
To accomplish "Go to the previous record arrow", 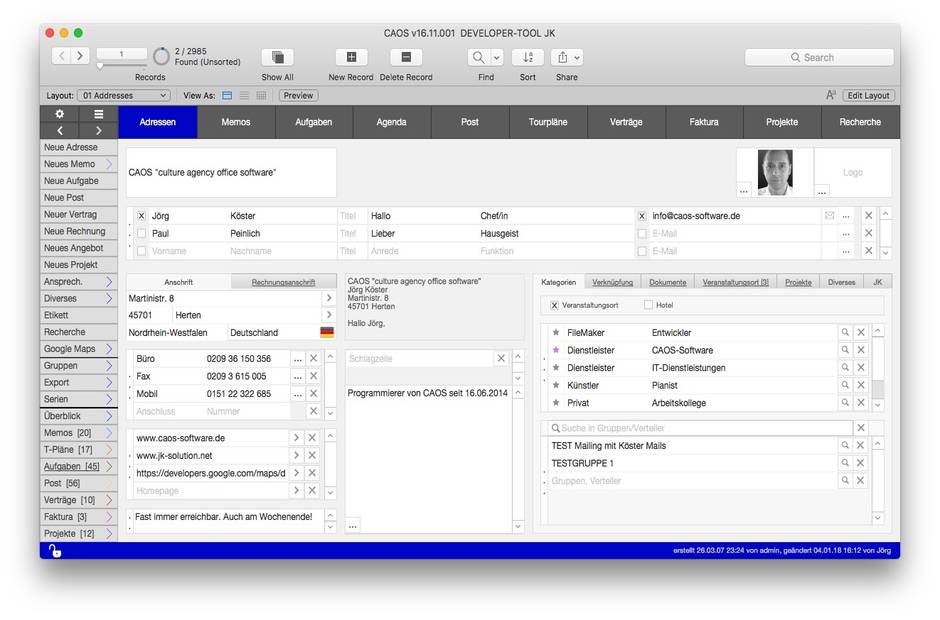I will point(62,56).
